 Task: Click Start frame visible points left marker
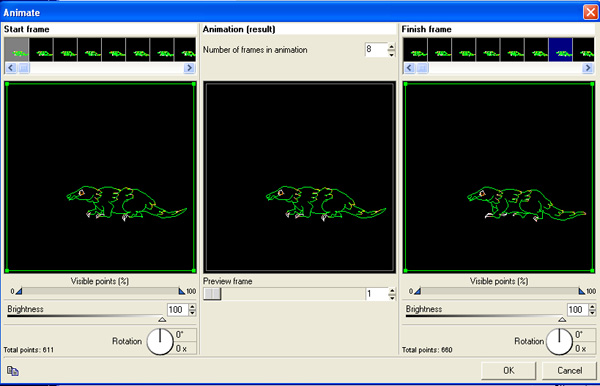(19, 292)
